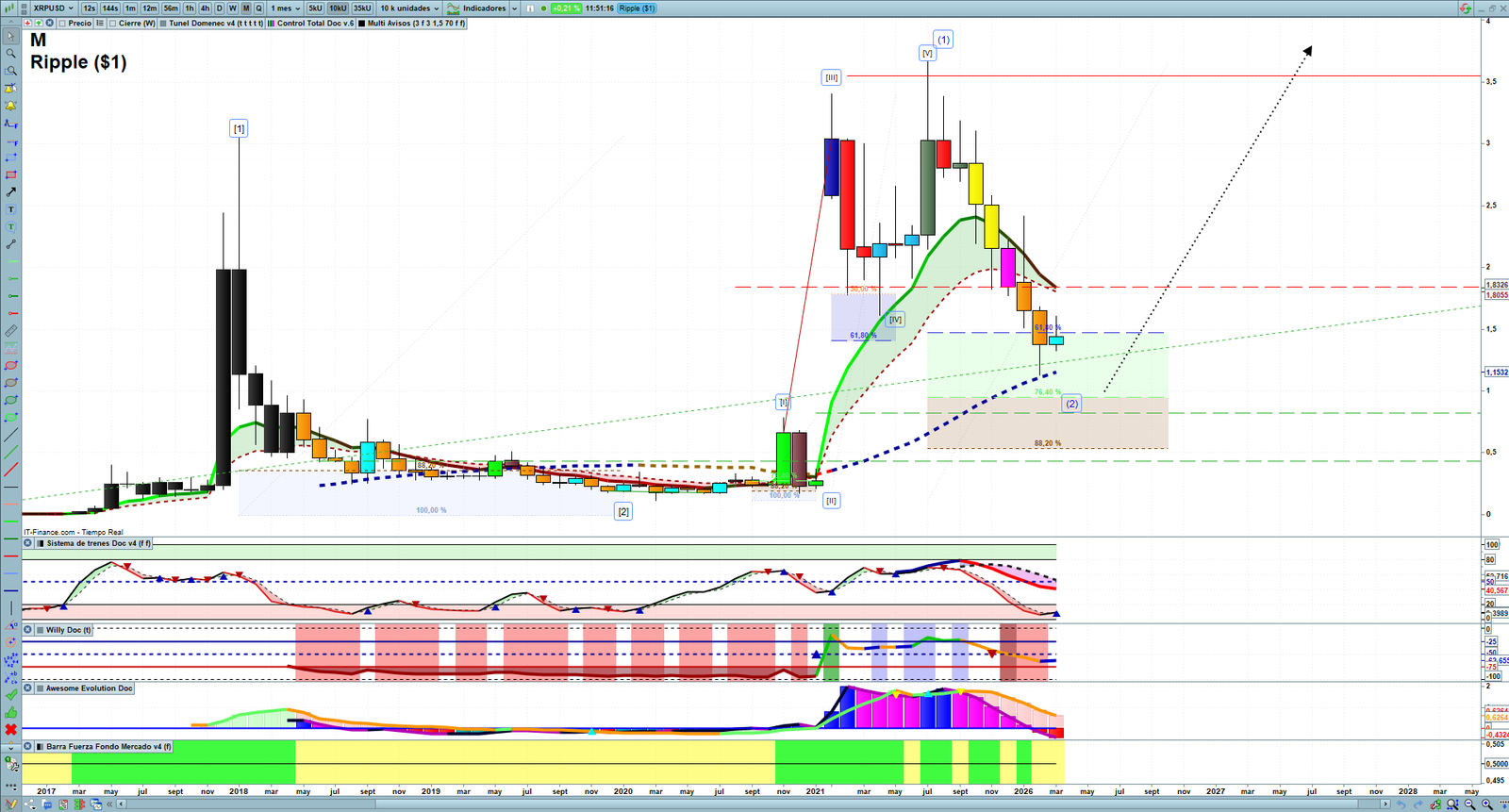This screenshot has width=1509, height=812.
Task: Close the Barra Fuerza Fondo Mercado panel
Action: [28, 747]
